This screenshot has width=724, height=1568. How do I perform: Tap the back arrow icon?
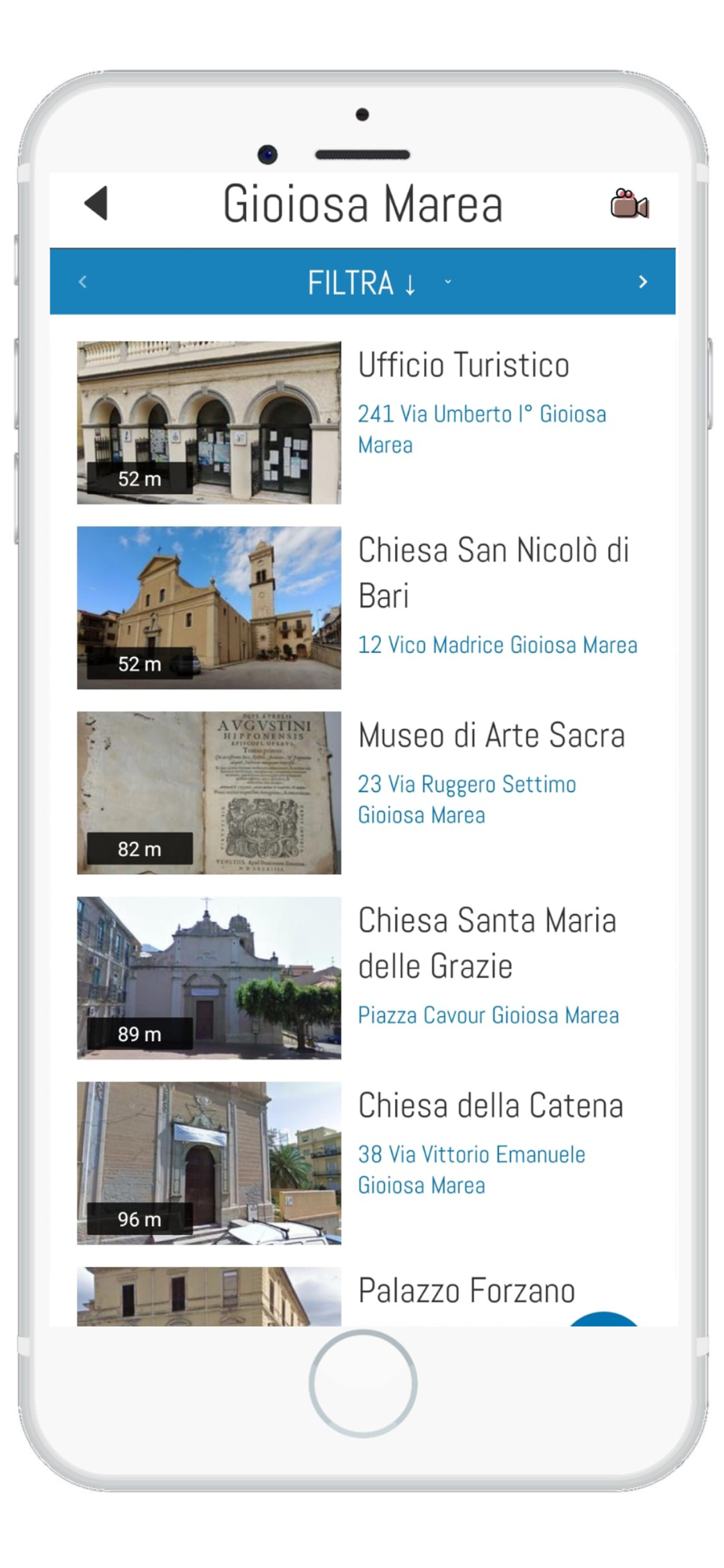point(96,204)
